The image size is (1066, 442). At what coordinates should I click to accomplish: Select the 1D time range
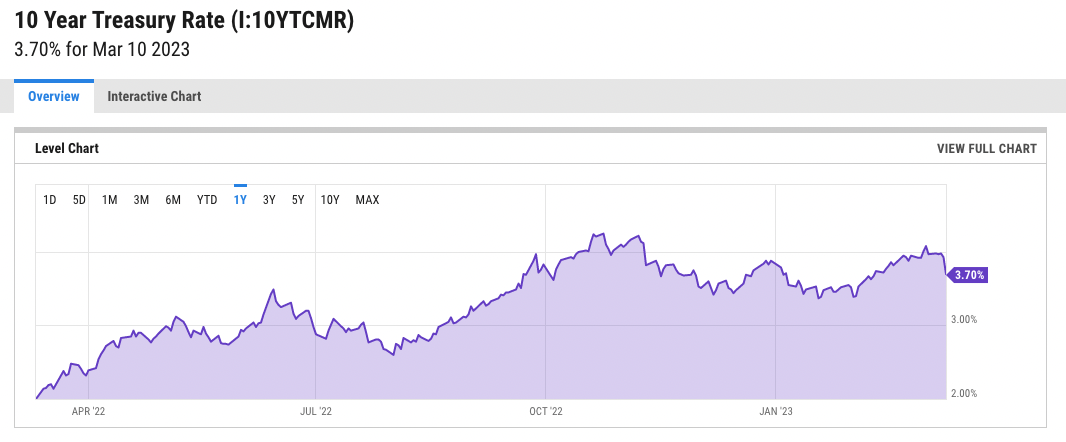pyautogui.click(x=50, y=200)
